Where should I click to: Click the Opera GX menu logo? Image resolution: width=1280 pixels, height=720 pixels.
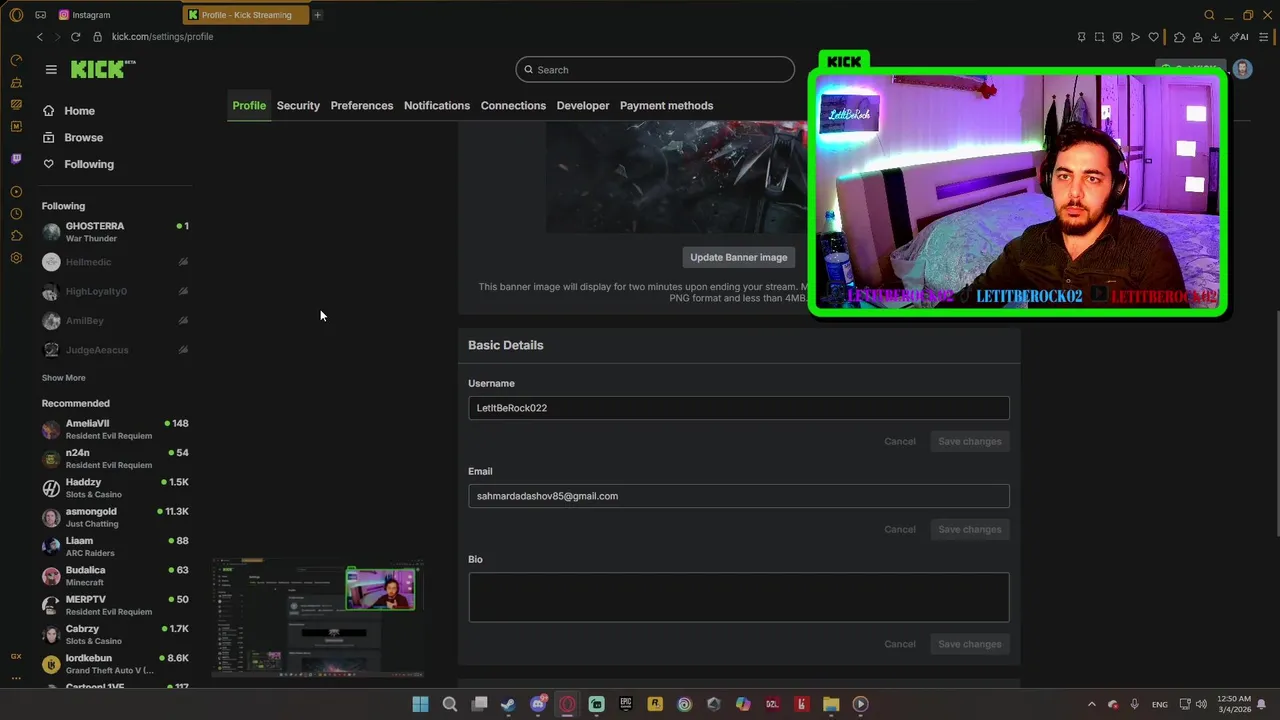click(16, 15)
